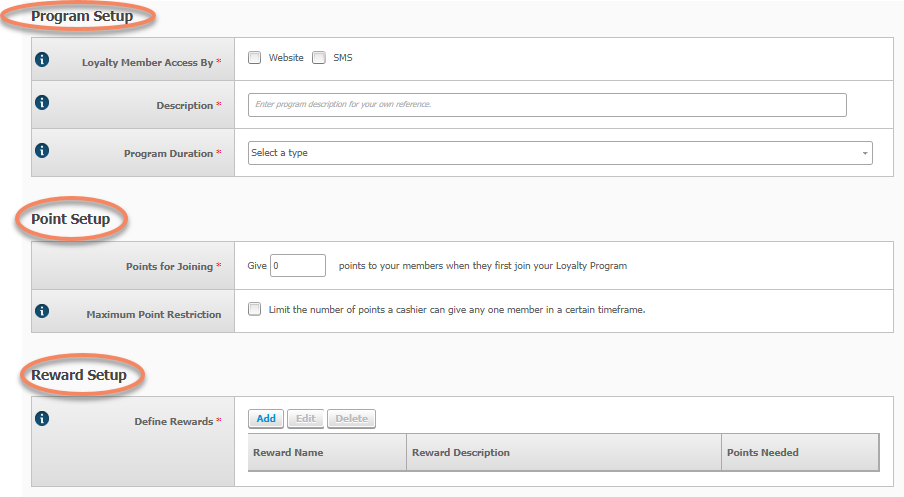
Task: Click the Reward Setup section heading
Action: tap(79, 375)
